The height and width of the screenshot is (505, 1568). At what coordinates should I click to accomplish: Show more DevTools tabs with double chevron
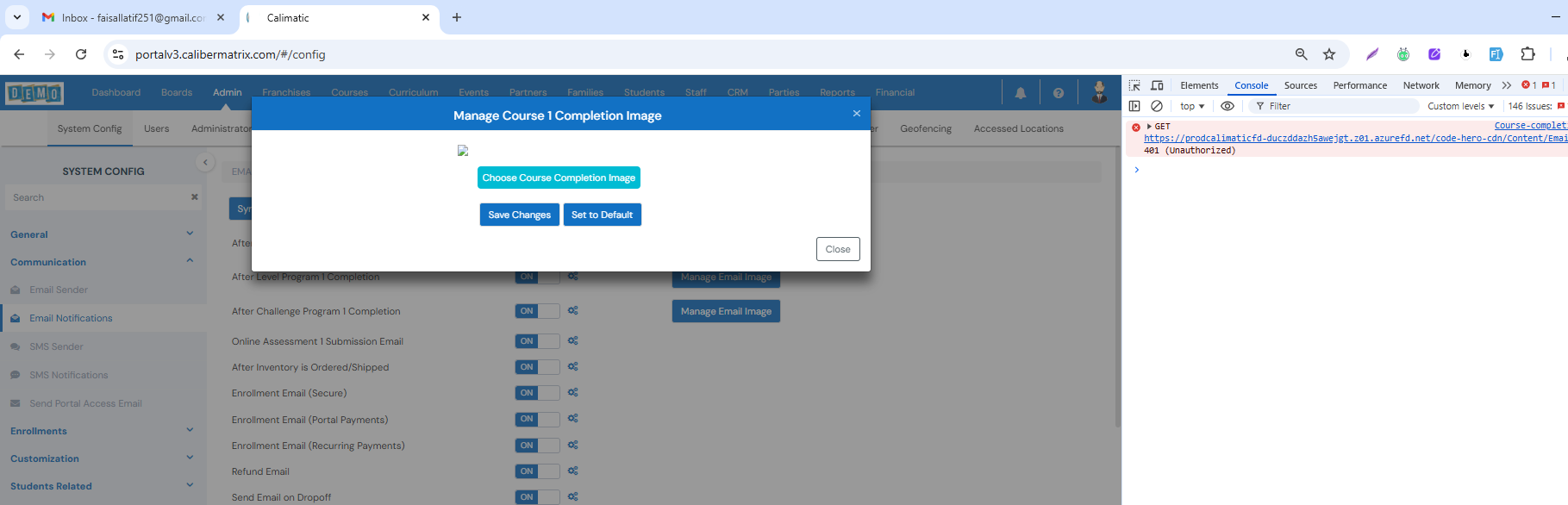(1506, 85)
